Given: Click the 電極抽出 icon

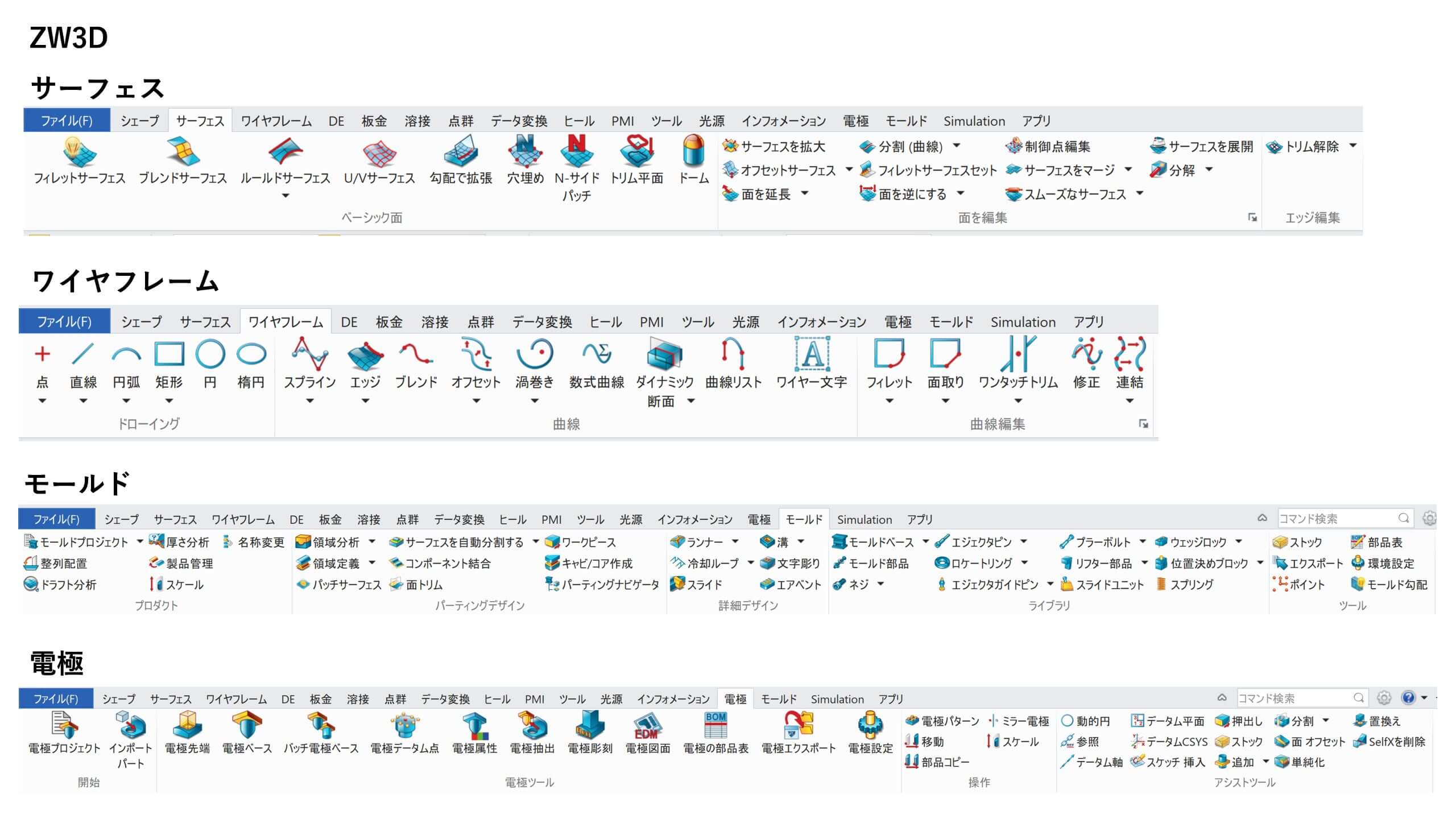Looking at the screenshot, I should point(532,725).
